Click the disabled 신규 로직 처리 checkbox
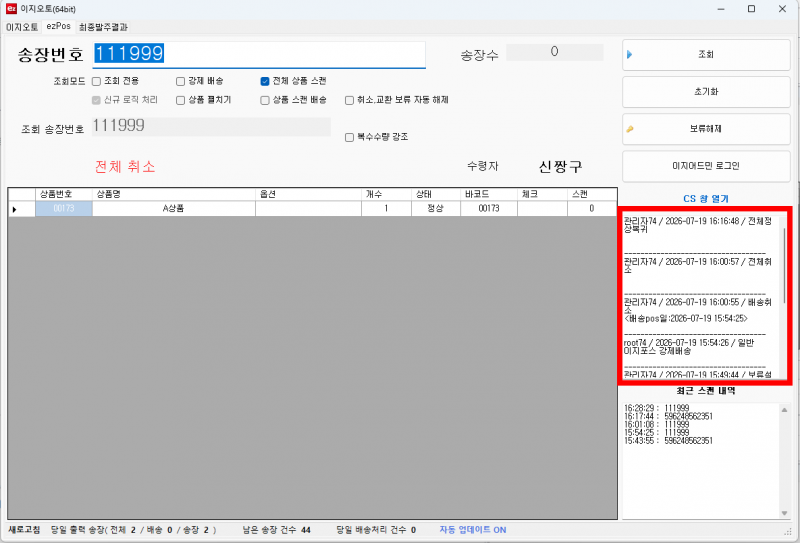Image resolution: width=800 pixels, height=543 pixels. (x=96, y=100)
